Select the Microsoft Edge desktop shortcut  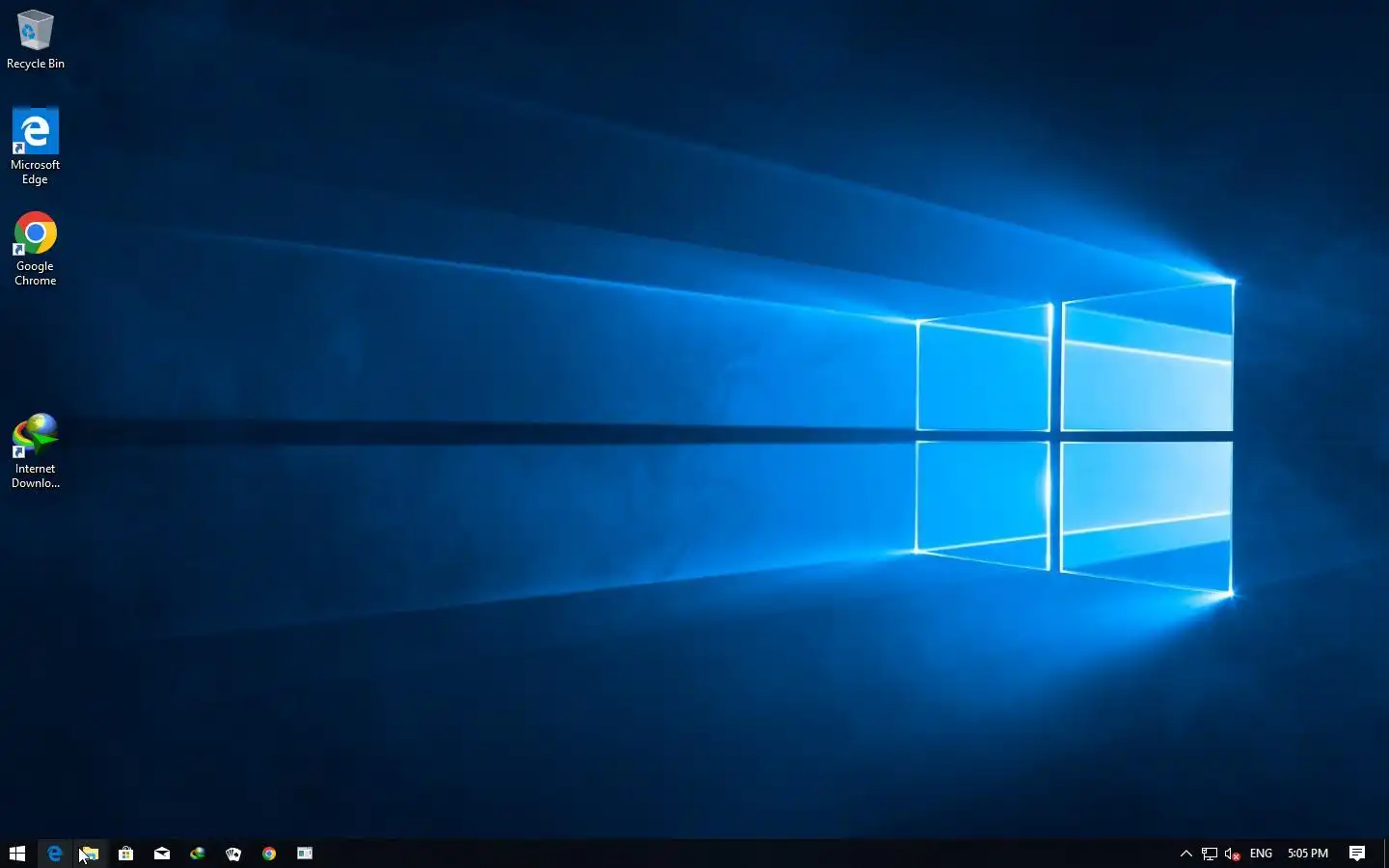[36, 146]
